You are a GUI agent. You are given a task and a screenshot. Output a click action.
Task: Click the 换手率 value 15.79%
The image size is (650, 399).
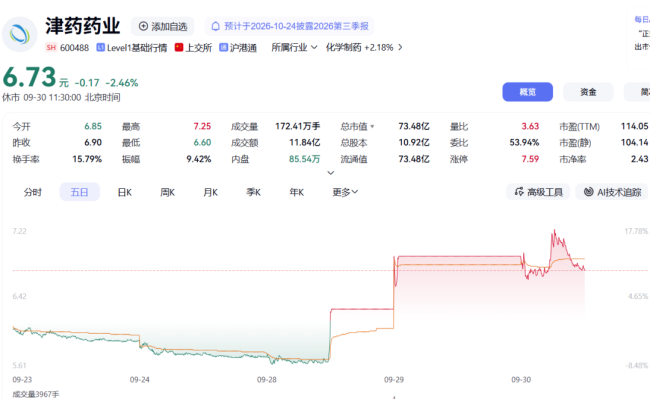pyautogui.click(x=87, y=159)
